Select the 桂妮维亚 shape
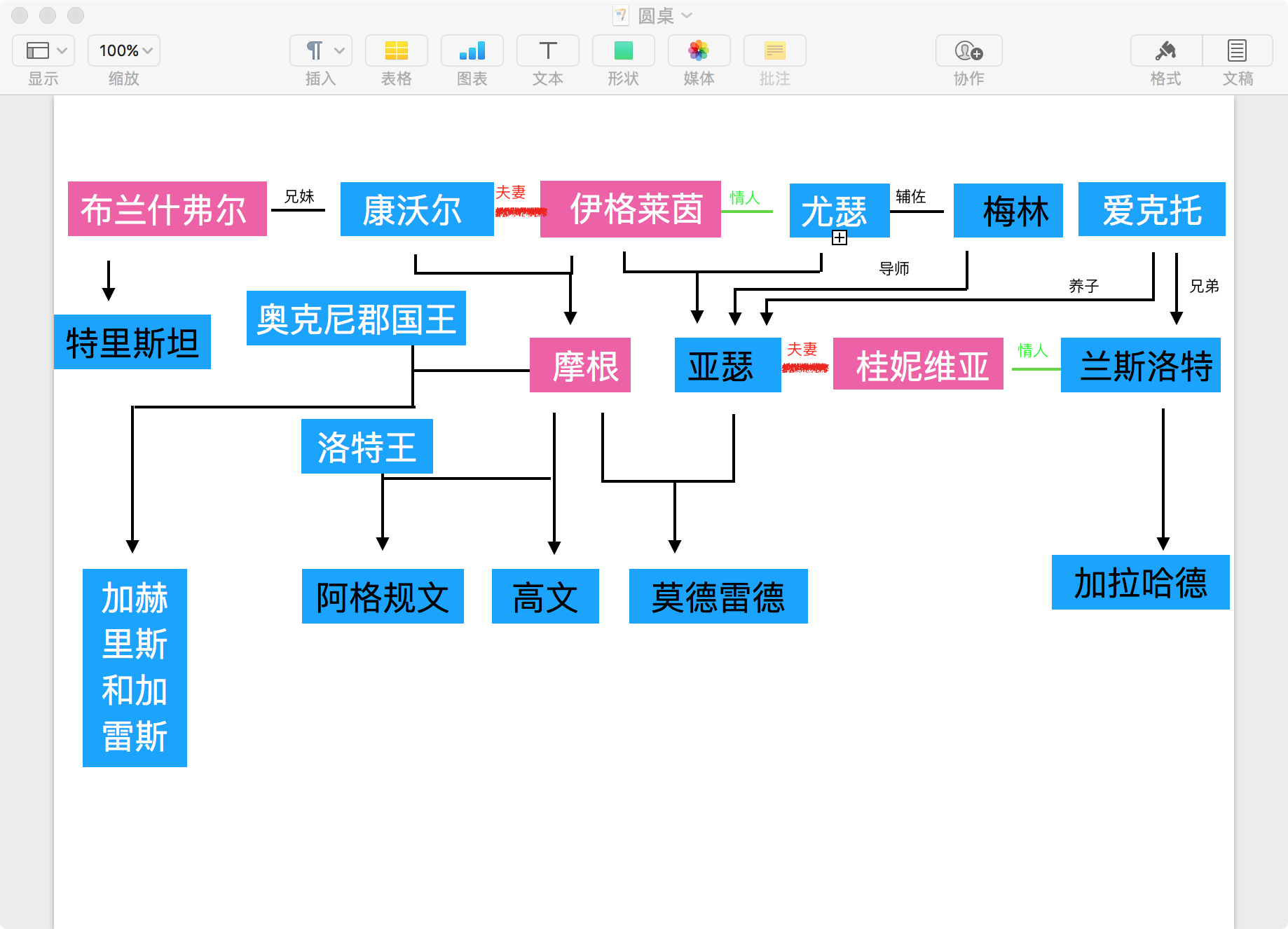1288x929 pixels. 918,365
